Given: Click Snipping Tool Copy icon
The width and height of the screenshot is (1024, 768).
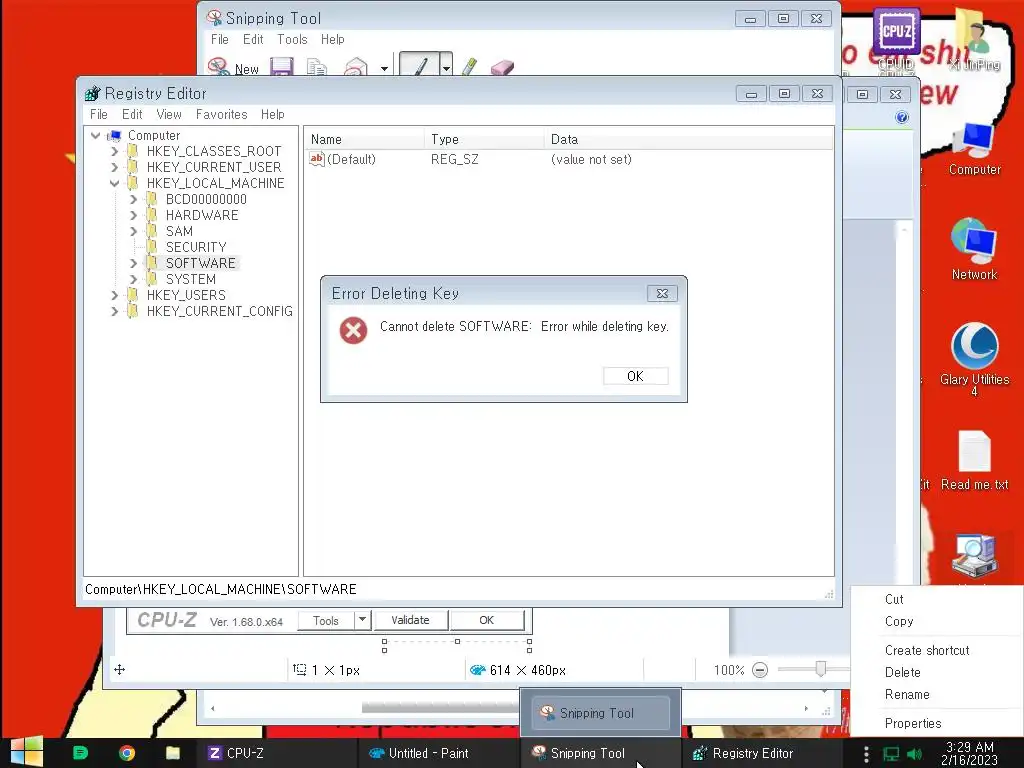Looking at the screenshot, I should click(317, 67).
